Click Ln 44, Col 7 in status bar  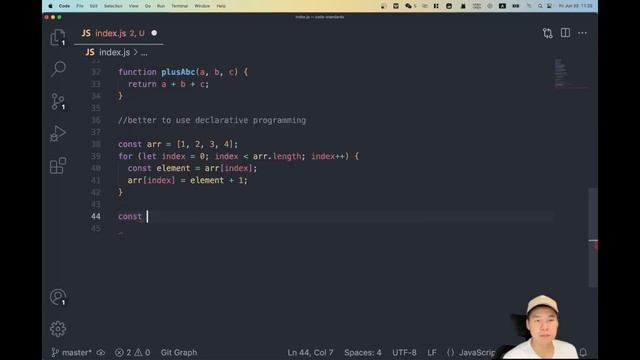point(310,352)
